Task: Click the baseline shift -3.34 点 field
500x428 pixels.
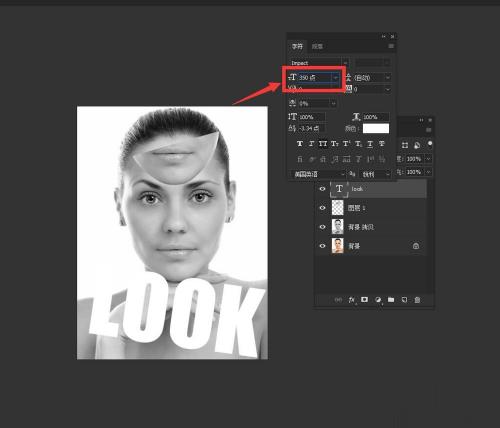Action: pos(312,128)
